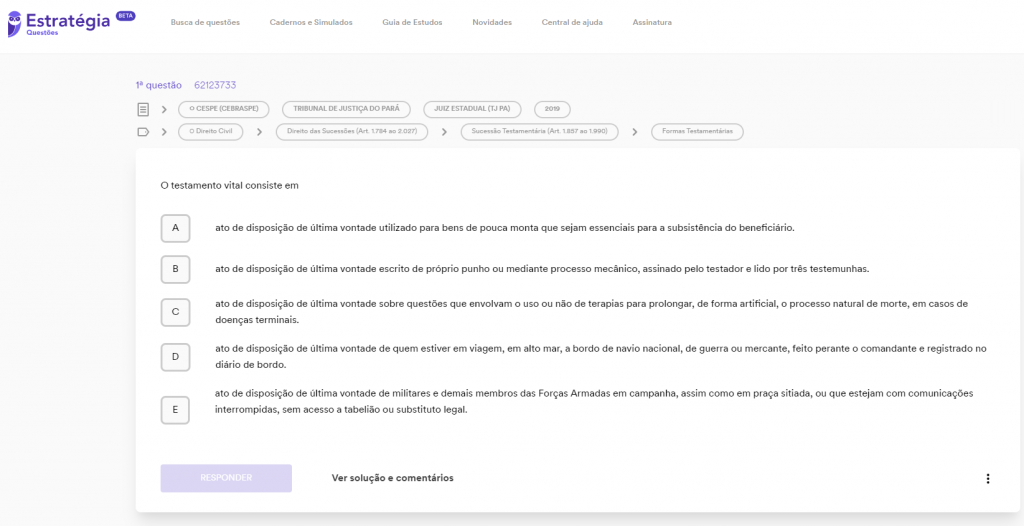Image resolution: width=1024 pixels, height=526 pixels.
Task: Click Tribunal de Justiça do Pará tag
Action: tap(346, 110)
